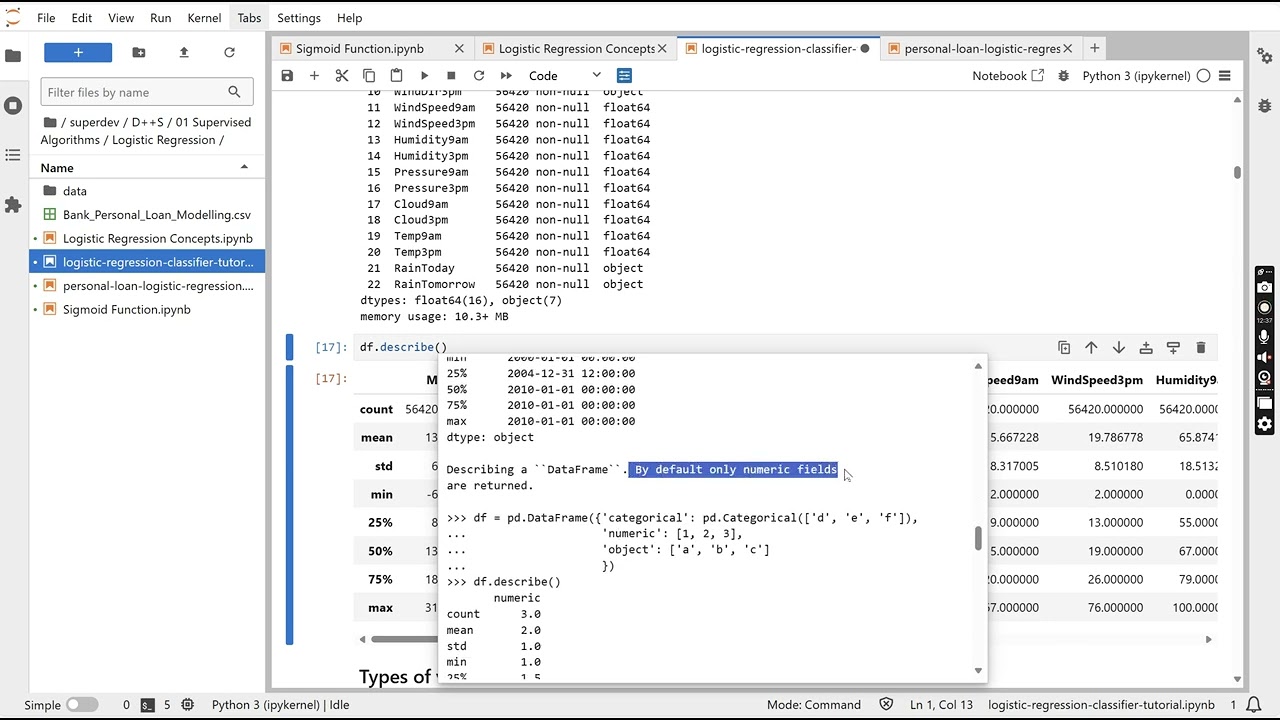Click the Python 3 (ipykernel) | Idle status
Image resolution: width=1280 pixels, height=720 pixels.
point(280,705)
